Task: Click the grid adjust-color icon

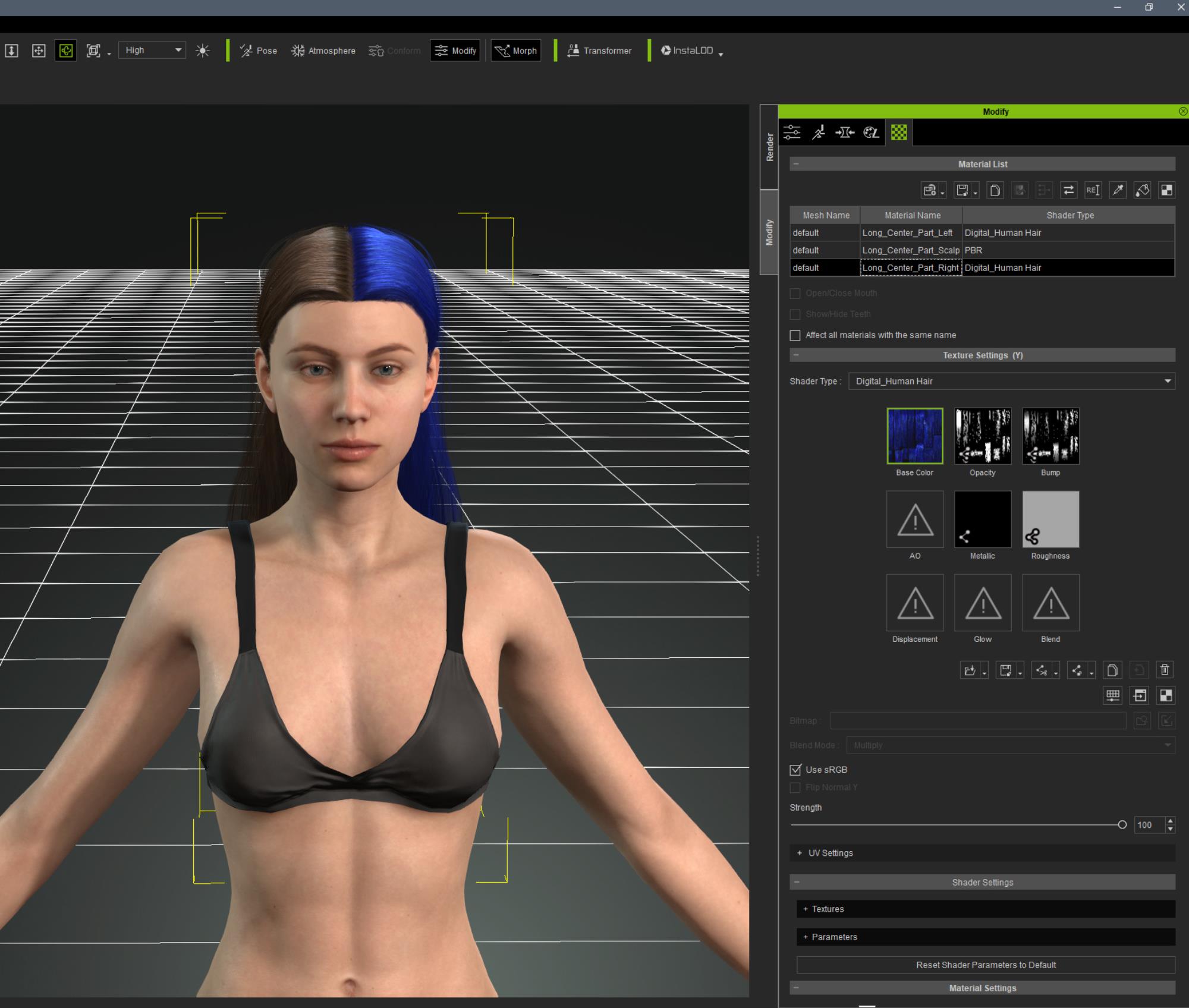Action: 1113,695
